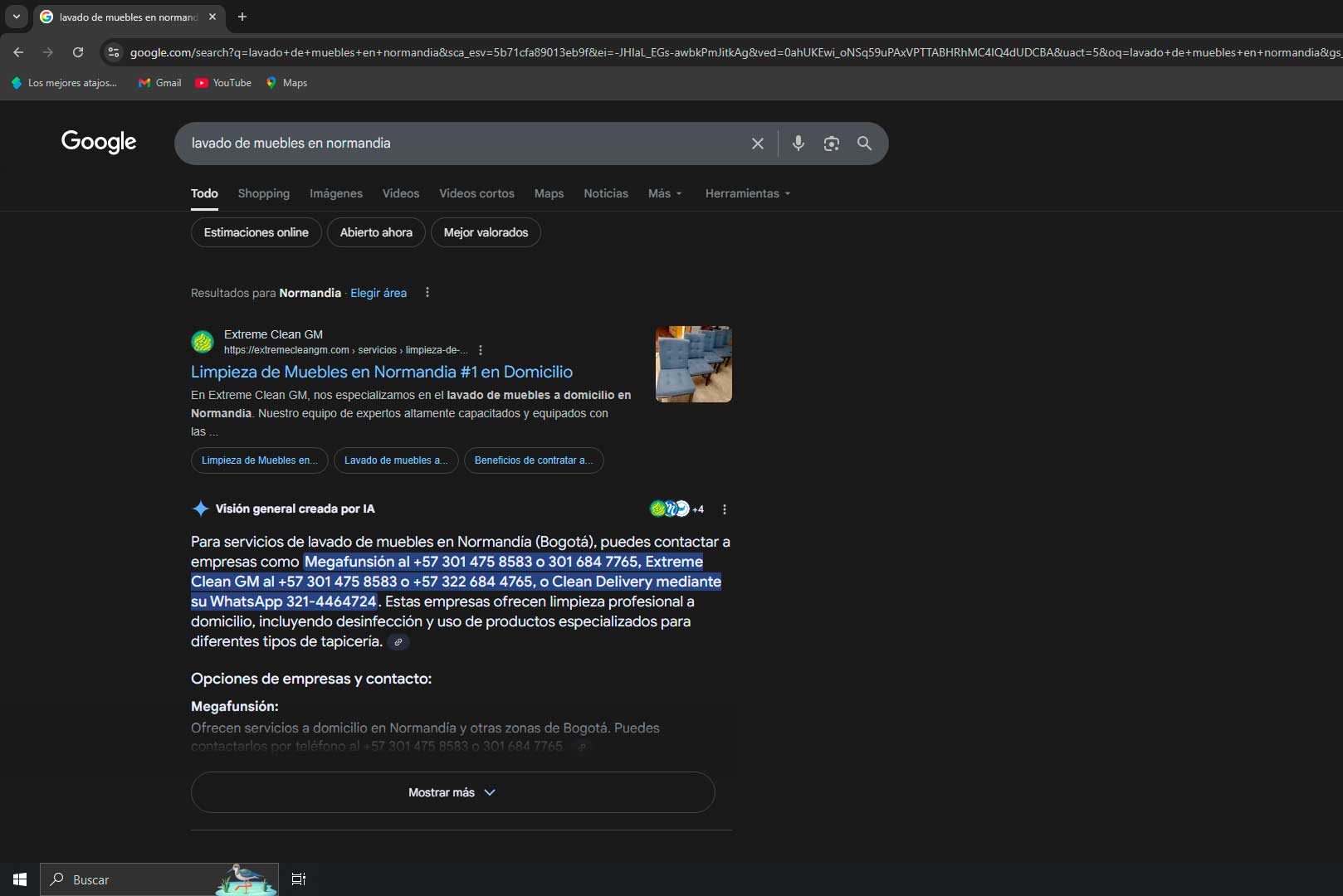Open more options for Extreme Clean GM result
Image resolution: width=1343 pixels, height=896 pixels.
coord(481,350)
